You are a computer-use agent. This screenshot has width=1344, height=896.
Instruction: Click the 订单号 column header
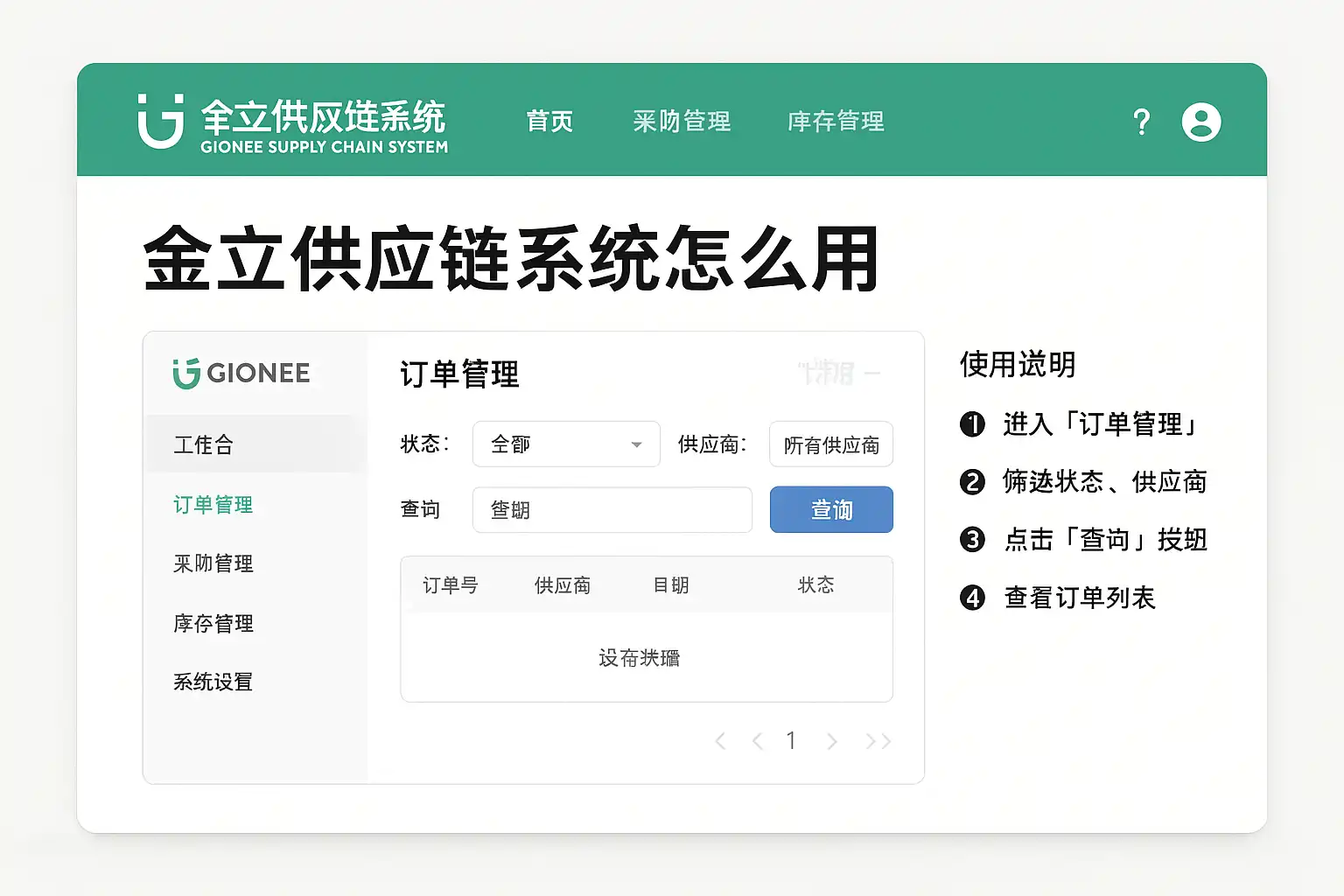(x=450, y=584)
